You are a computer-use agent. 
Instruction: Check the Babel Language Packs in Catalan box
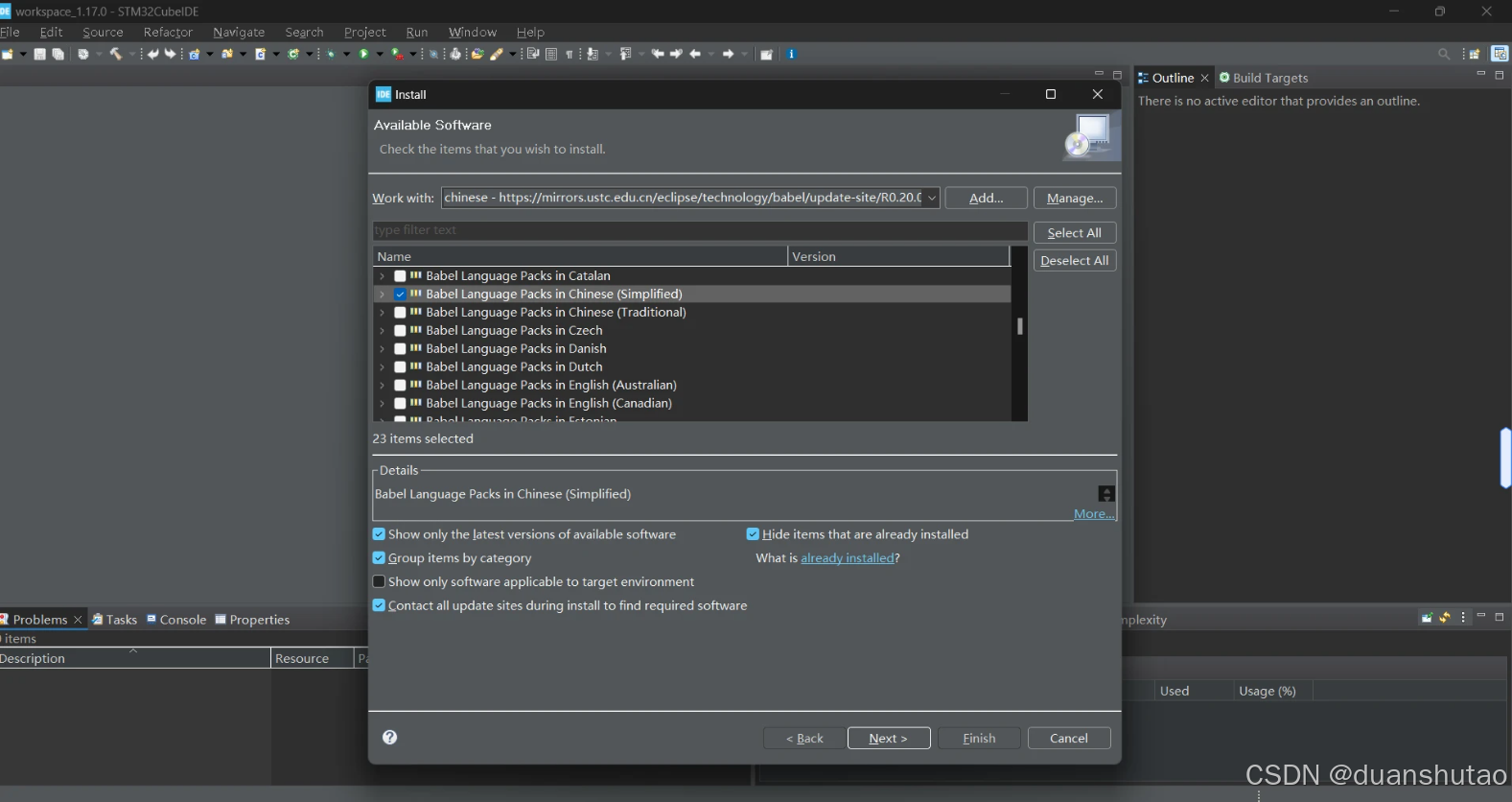(400, 275)
